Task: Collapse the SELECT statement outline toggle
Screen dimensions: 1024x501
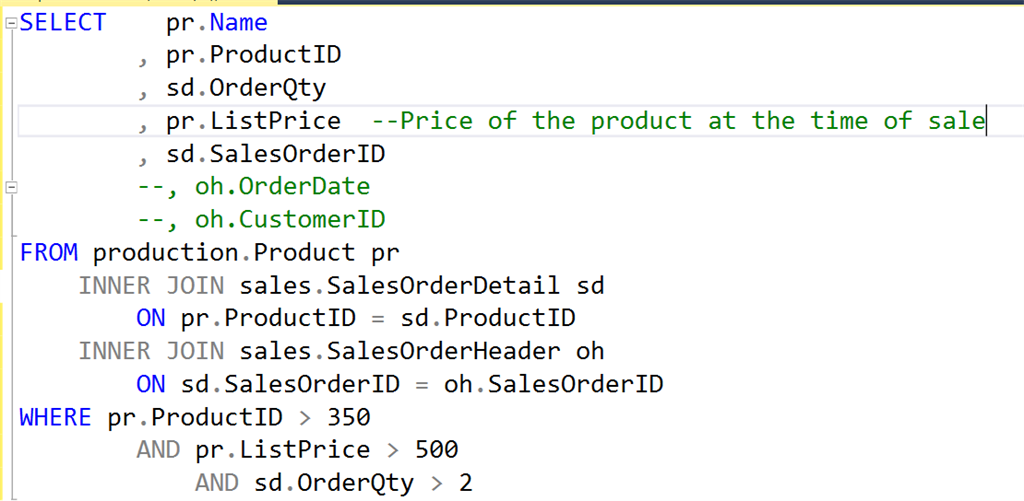Action: [x=11, y=26]
